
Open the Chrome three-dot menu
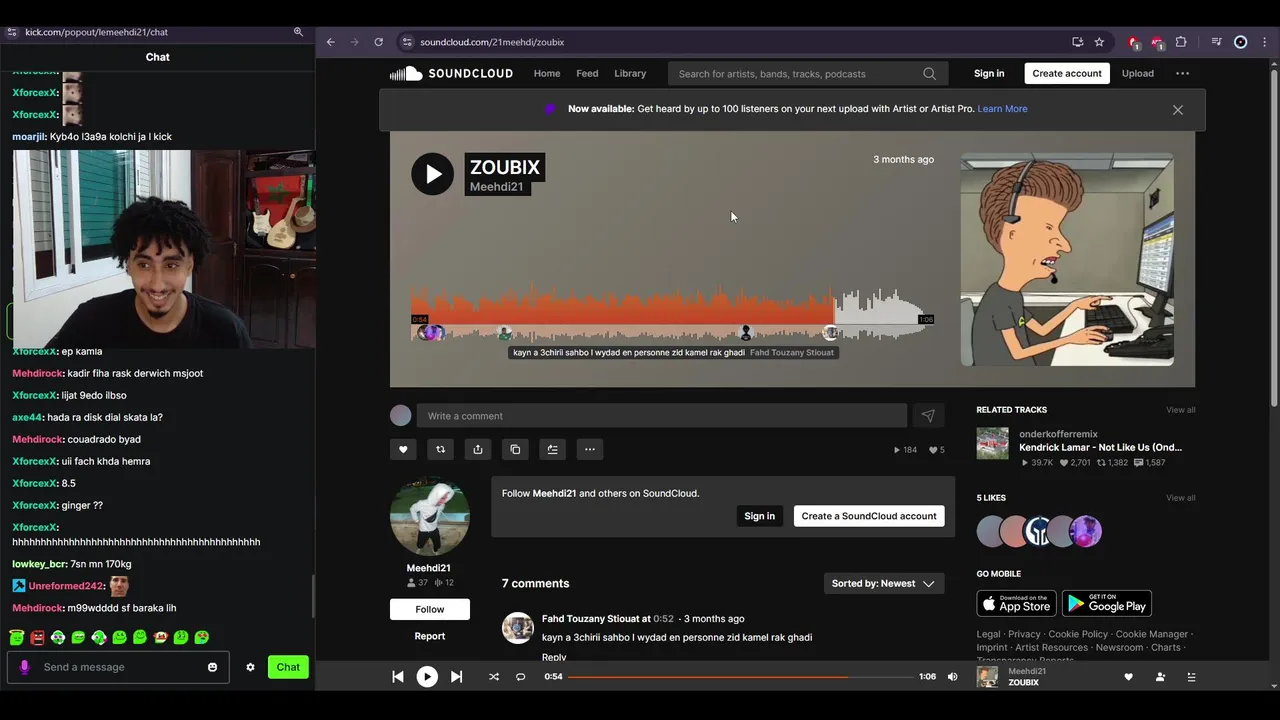point(1264,42)
